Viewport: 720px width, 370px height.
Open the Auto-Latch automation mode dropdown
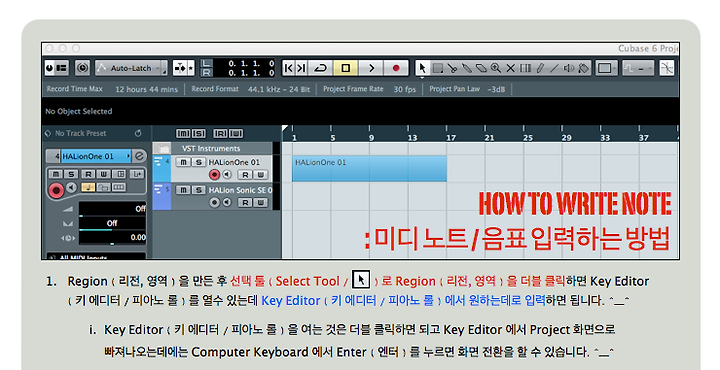pyautogui.click(x=130, y=68)
